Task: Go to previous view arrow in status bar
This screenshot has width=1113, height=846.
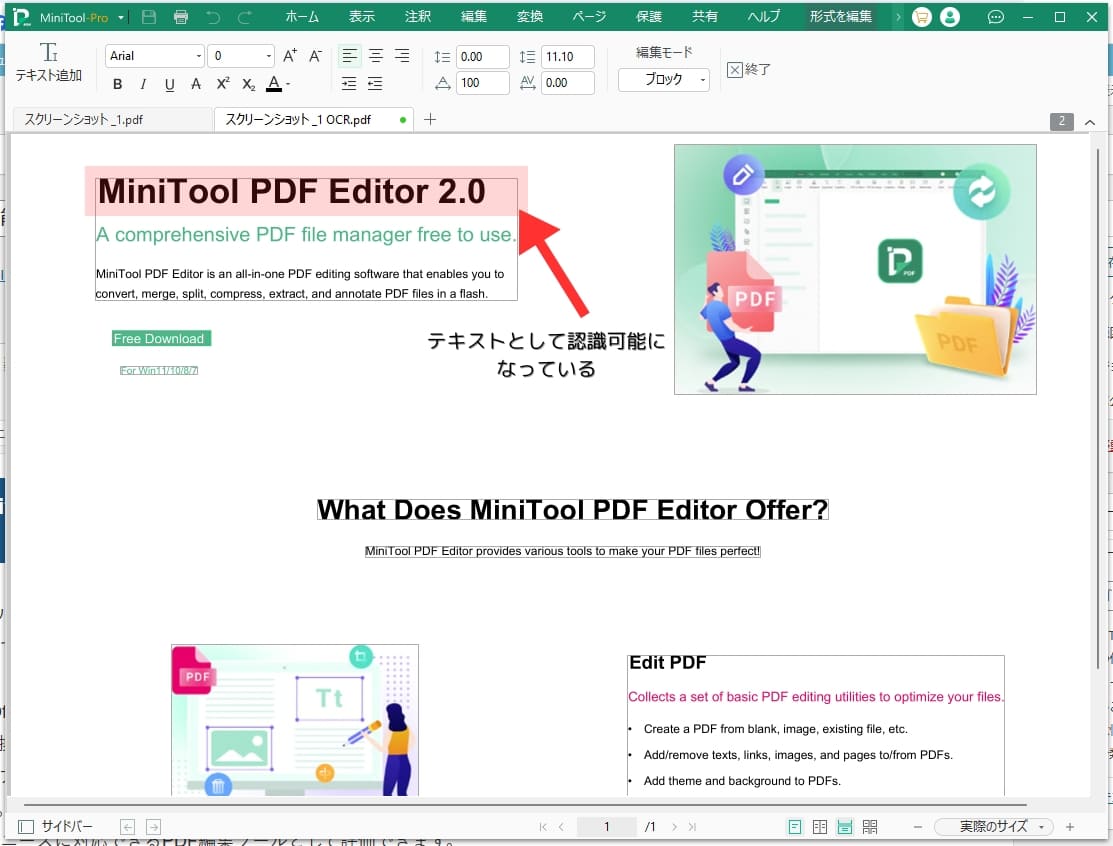Action: tap(127, 827)
